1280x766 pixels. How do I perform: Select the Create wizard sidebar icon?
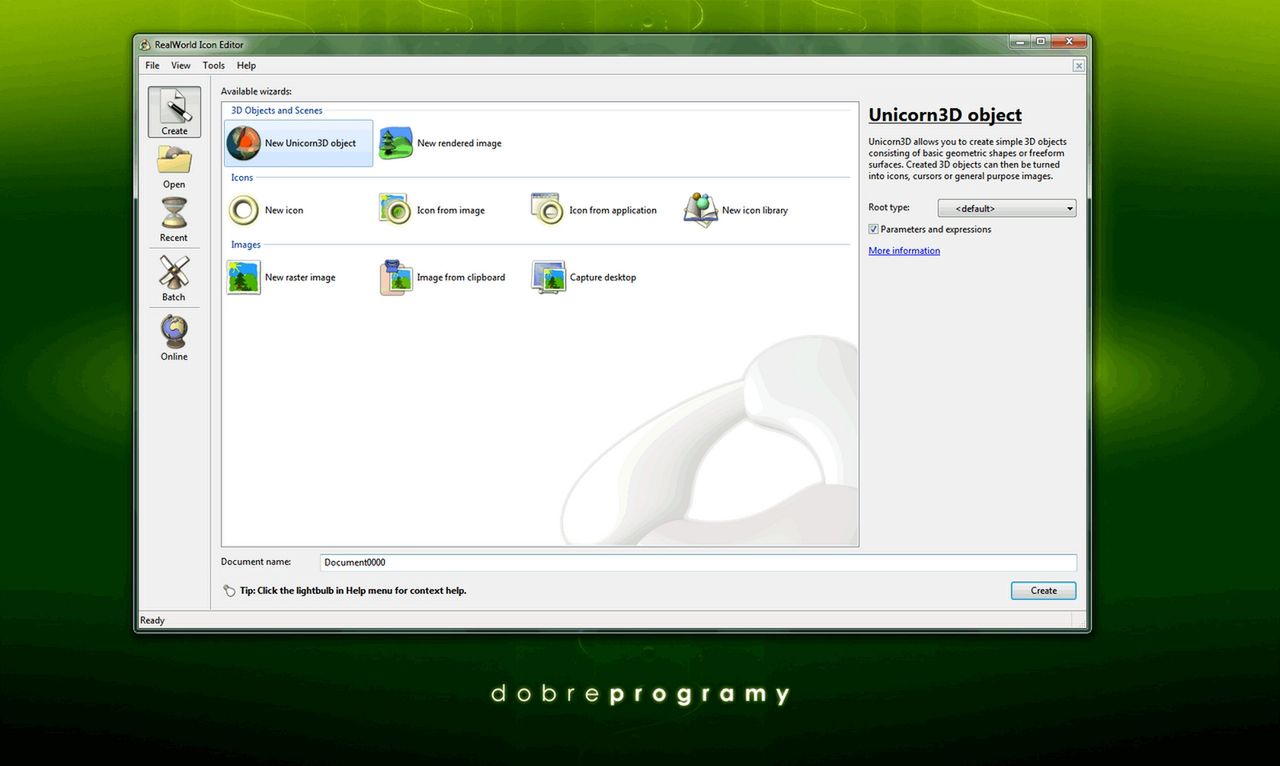point(174,111)
